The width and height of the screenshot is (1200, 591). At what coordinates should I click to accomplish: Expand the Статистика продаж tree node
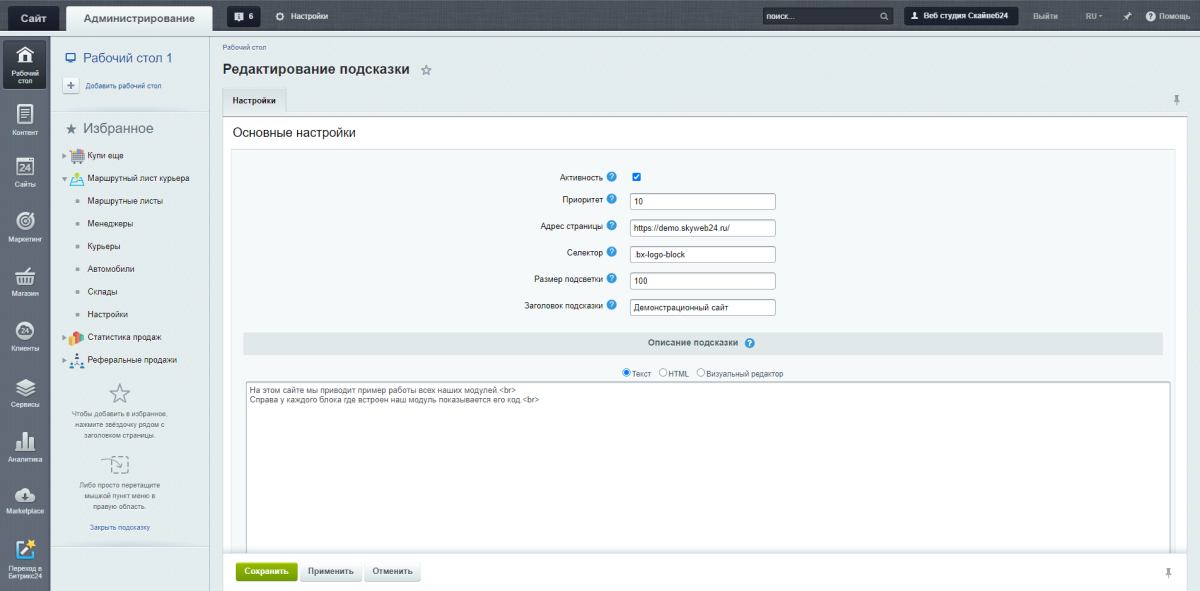64,338
